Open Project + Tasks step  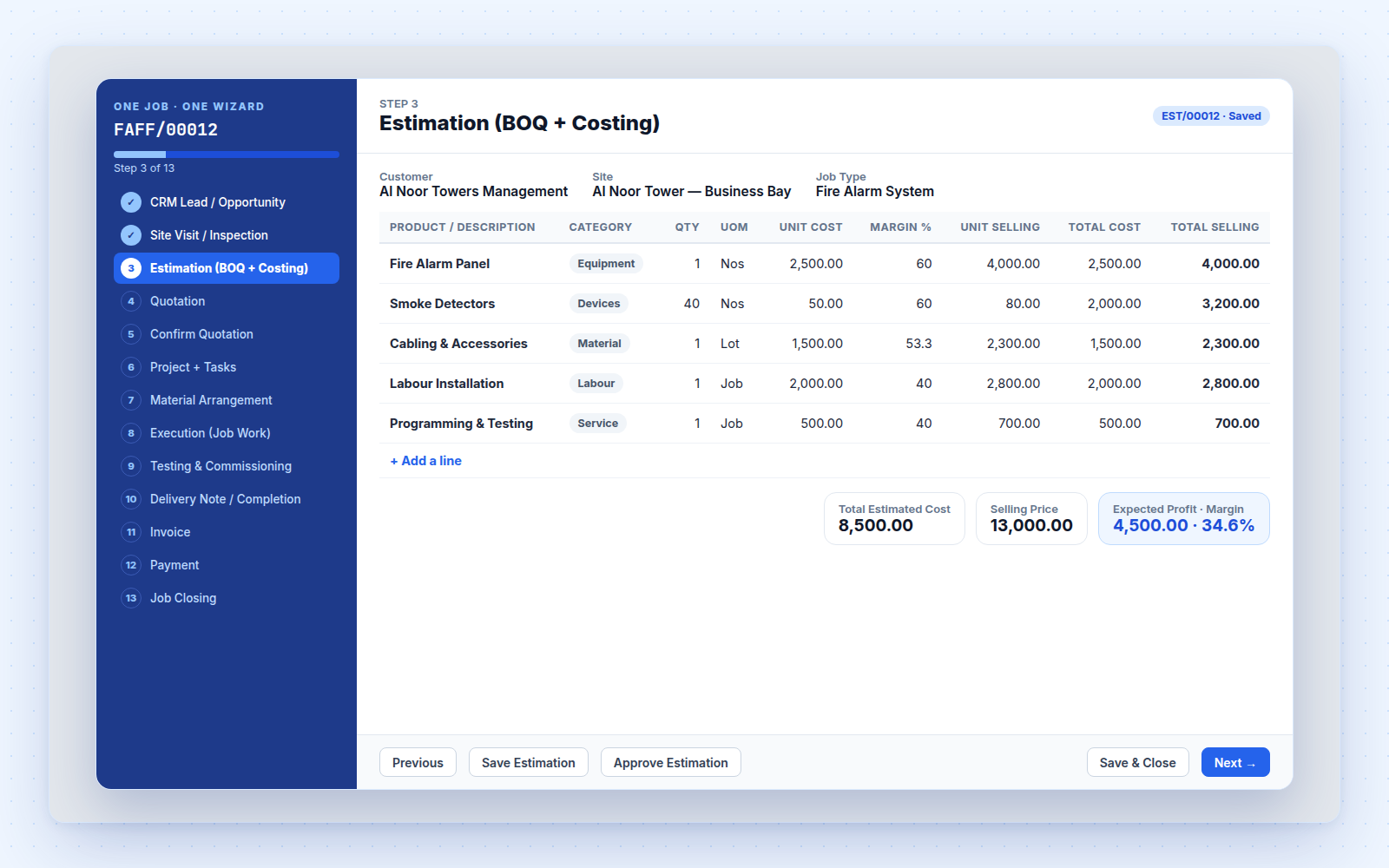pos(227,367)
